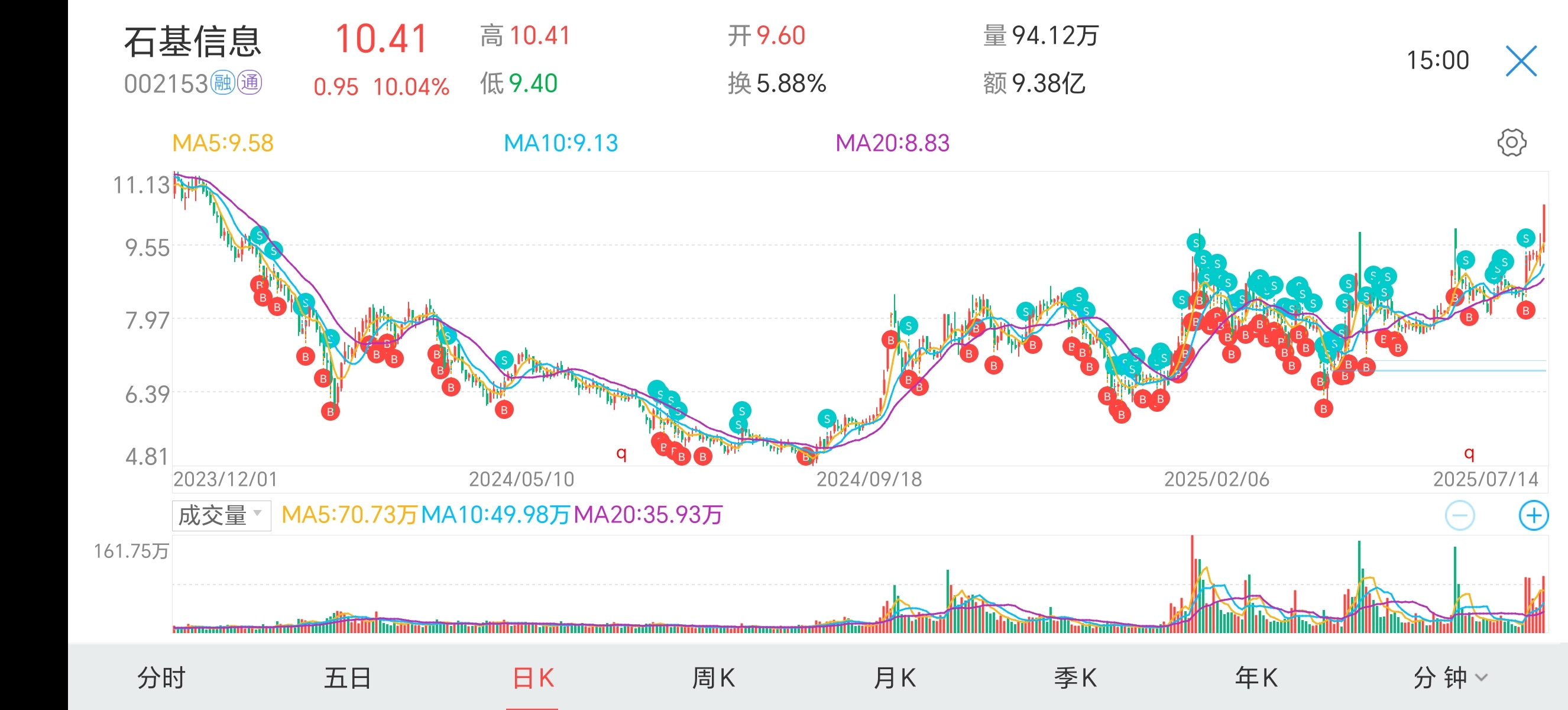Image resolution: width=1568 pixels, height=710 pixels.
Task: Tap the MA10:9.13 indicator label
Action: 561,143
